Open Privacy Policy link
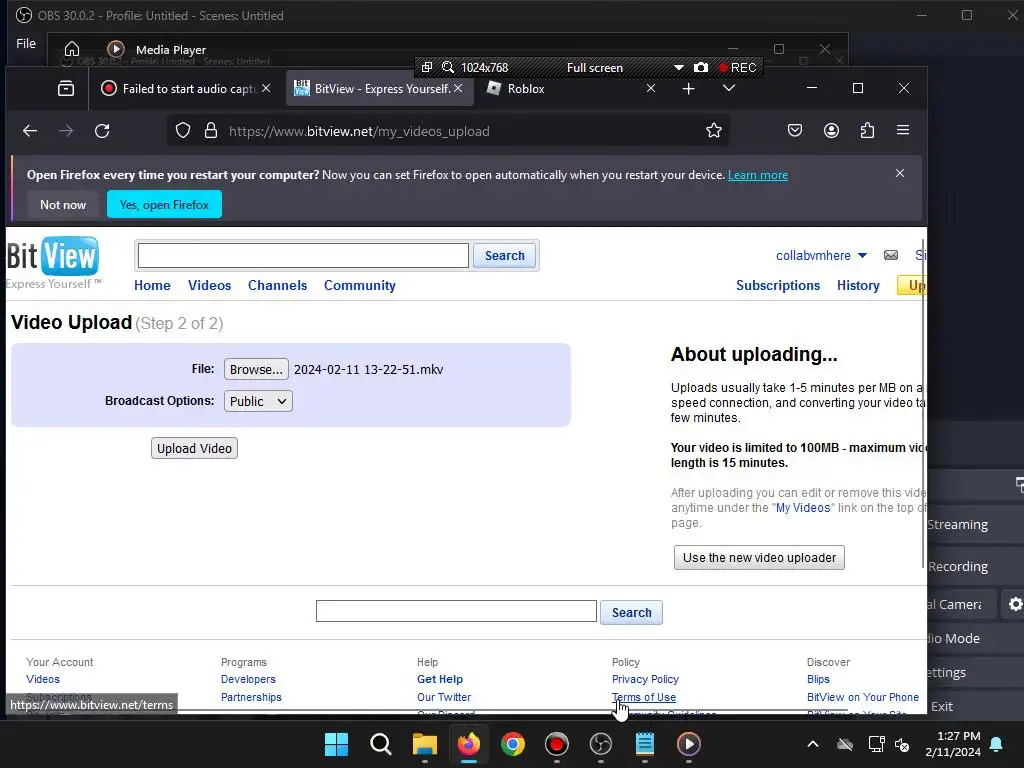Screen dimensions: 1024x768 (x=645, y=679)
